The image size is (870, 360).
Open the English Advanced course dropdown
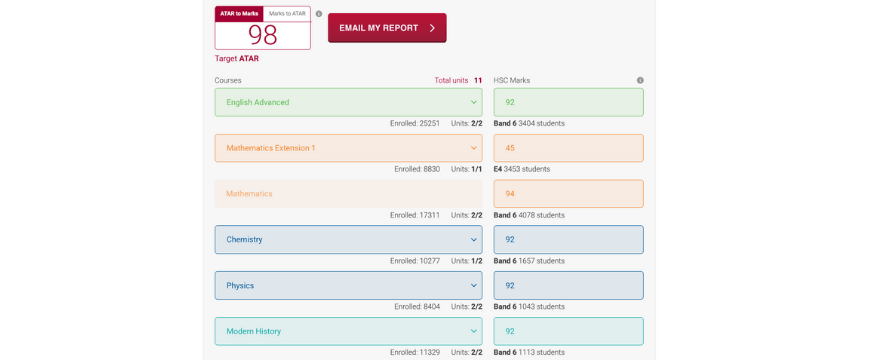click(348, 102)
